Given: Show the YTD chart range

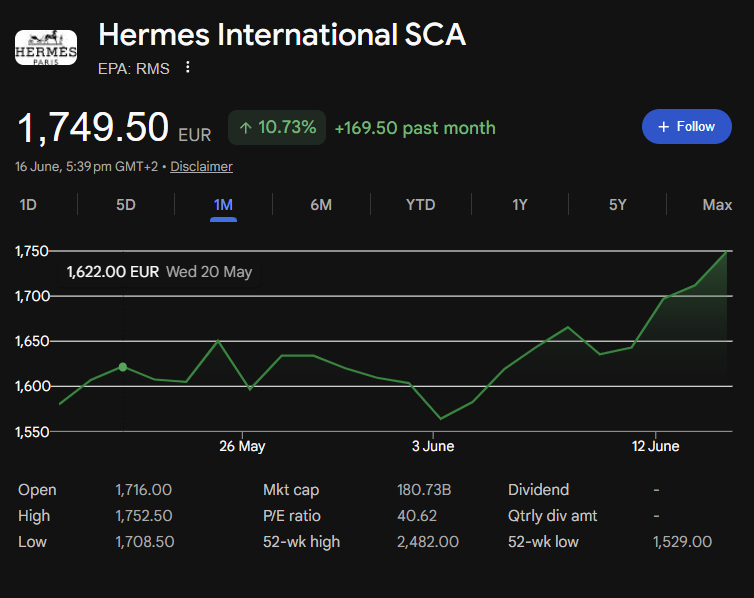Looking at the screenshot, I should click(x=420, y=205).
